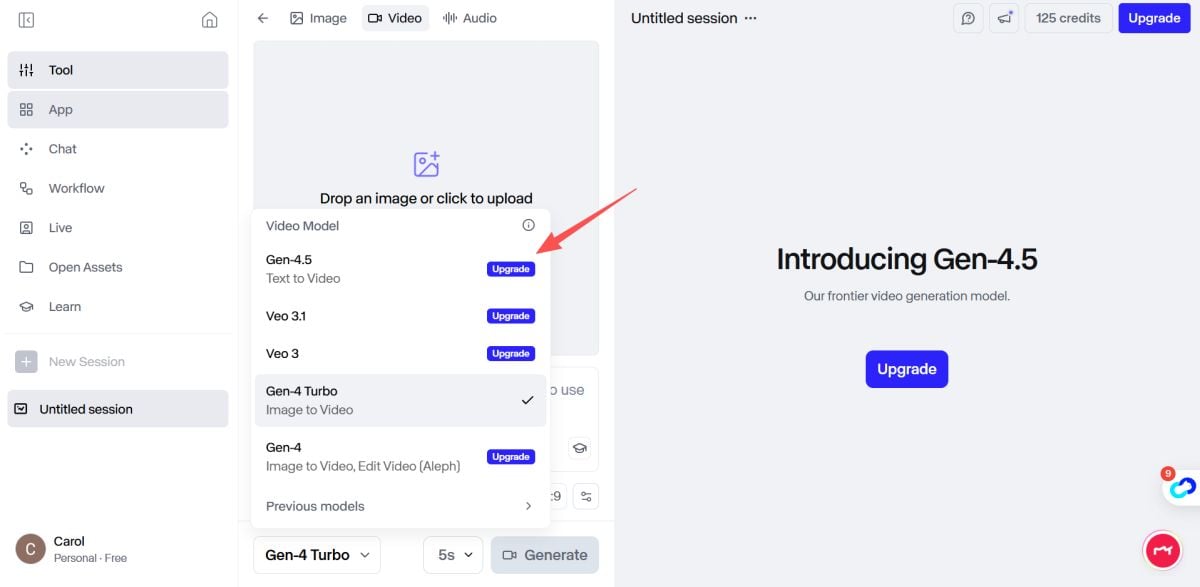Expand Previous models submenu

point(400,506)
